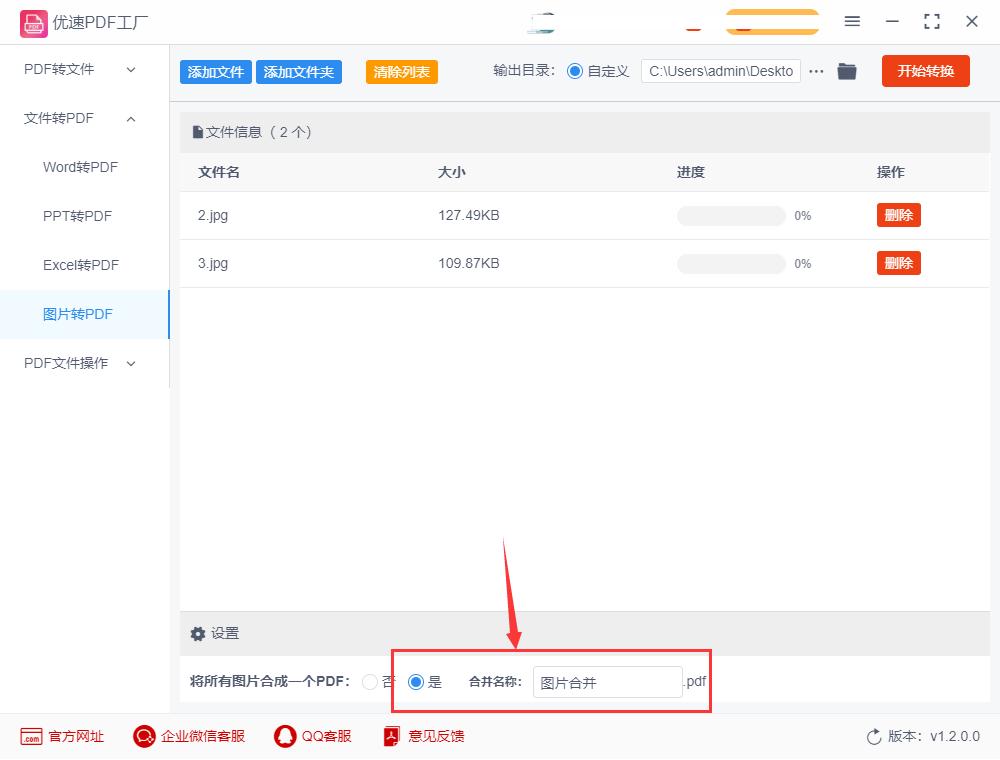Click the 优速PDF工厂 app logo icon
This screenshot has width=1000, height=760.
[x=35, y=21]
